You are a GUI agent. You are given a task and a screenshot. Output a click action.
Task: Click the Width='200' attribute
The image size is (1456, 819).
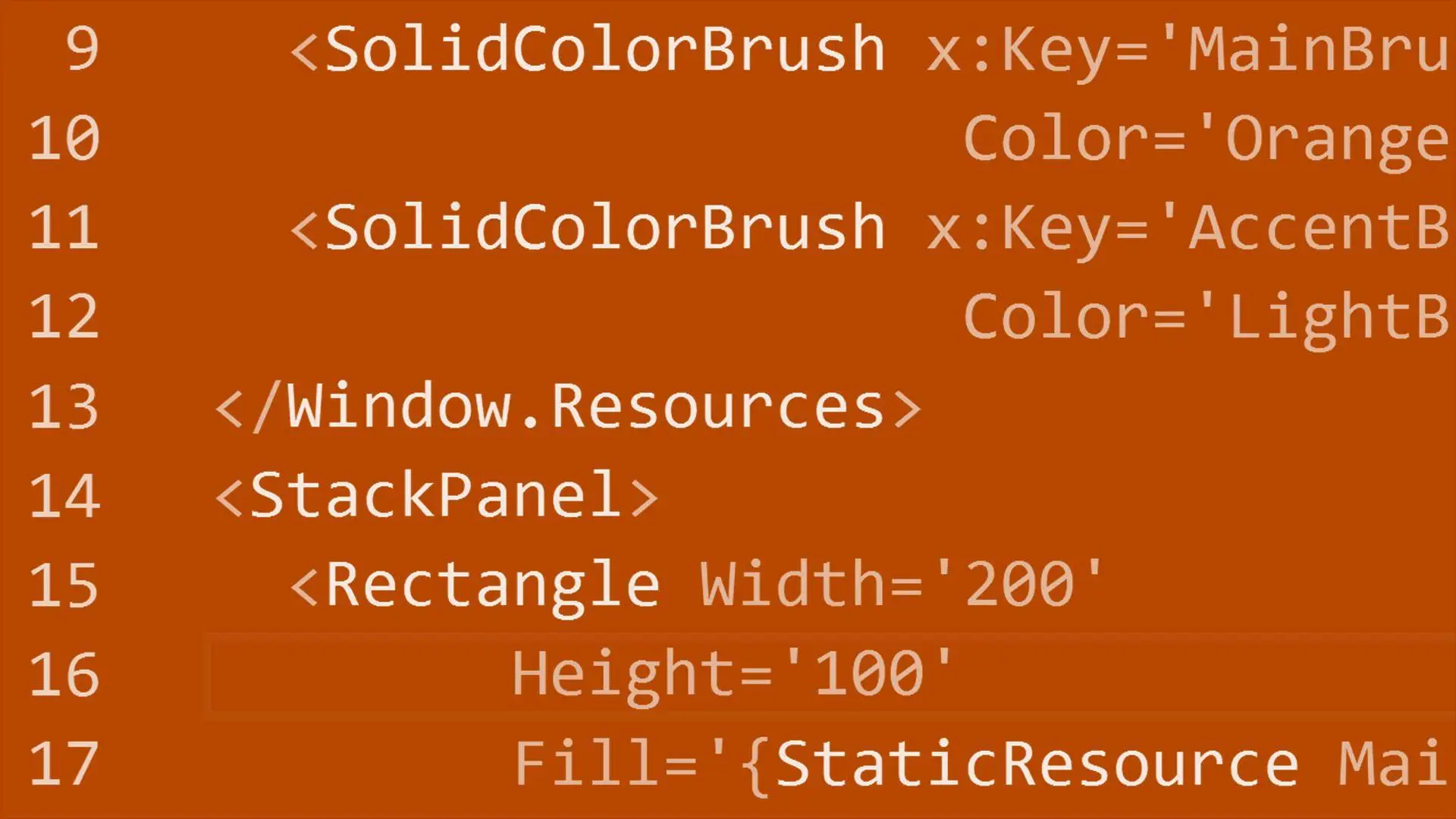click(x=901, y=584)
